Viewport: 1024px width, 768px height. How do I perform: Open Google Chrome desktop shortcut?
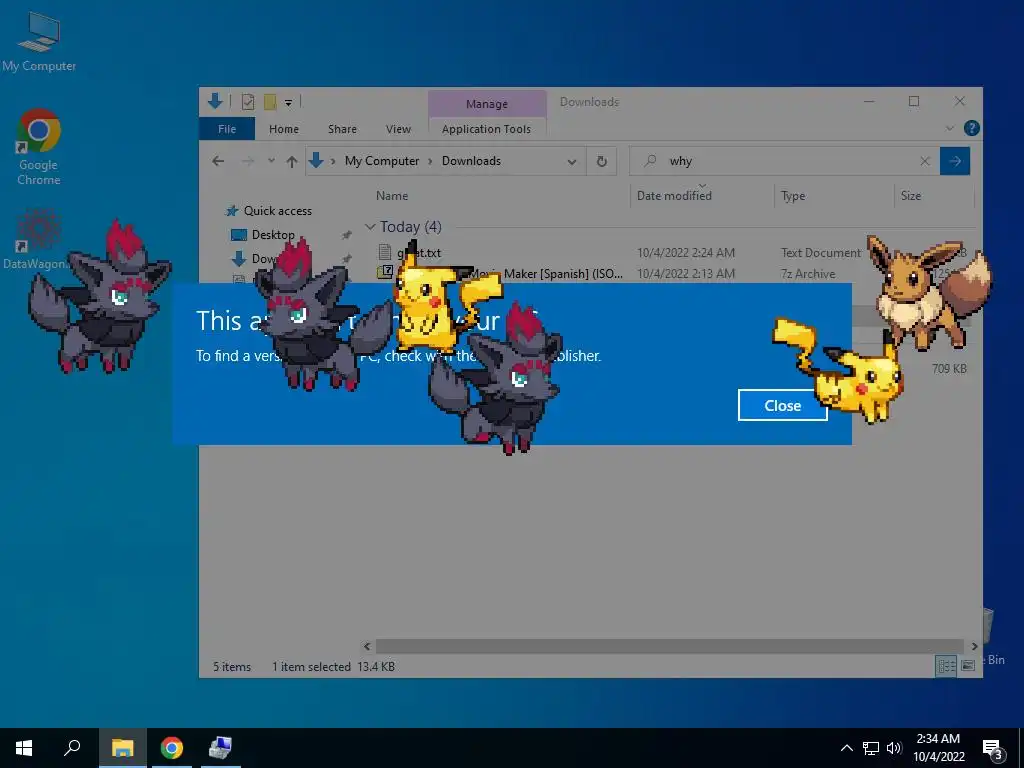click(39, 147)
